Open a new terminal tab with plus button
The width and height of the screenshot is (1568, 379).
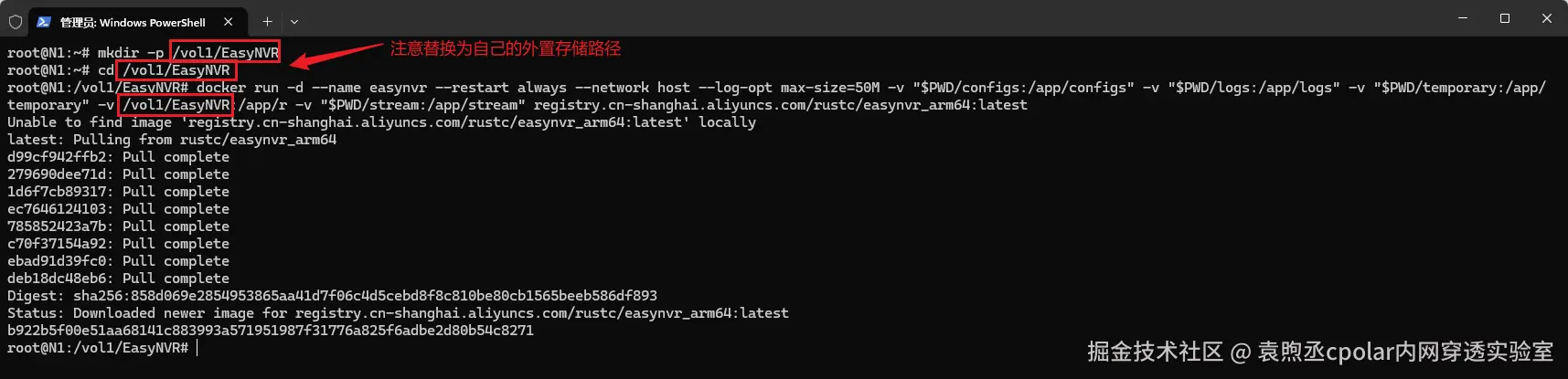coord(267,22)
